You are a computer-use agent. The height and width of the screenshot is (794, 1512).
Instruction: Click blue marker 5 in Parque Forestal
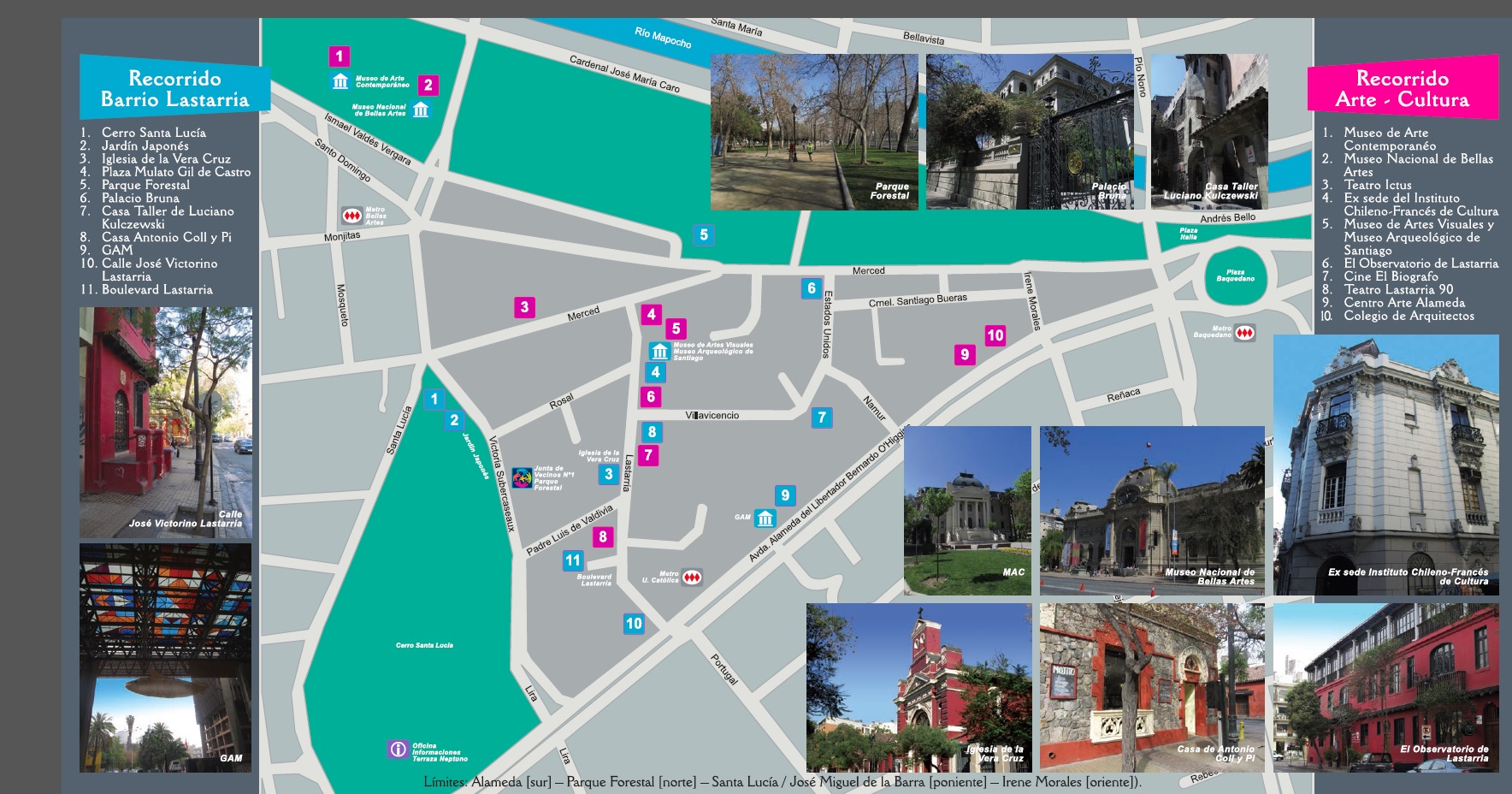[x=704, y=234]
